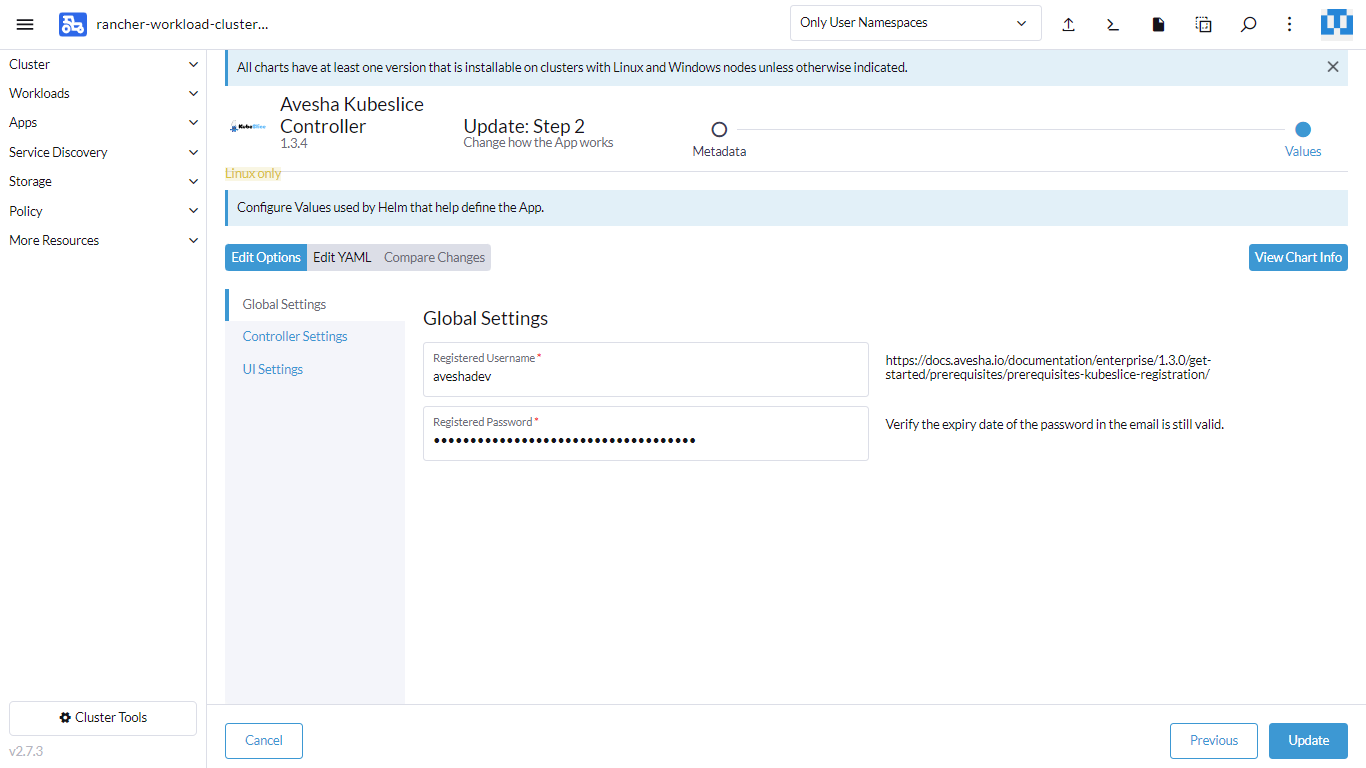Click the KubeSlice chart logo
1366x768 pixels.
click(247, 127)
